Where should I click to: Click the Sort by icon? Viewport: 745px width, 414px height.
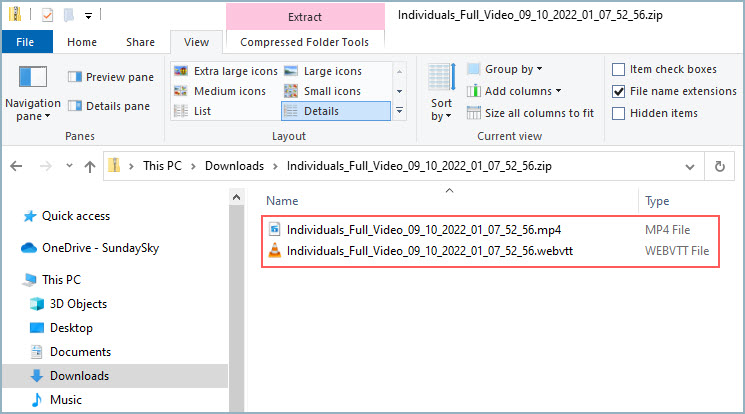click(441, 77)
